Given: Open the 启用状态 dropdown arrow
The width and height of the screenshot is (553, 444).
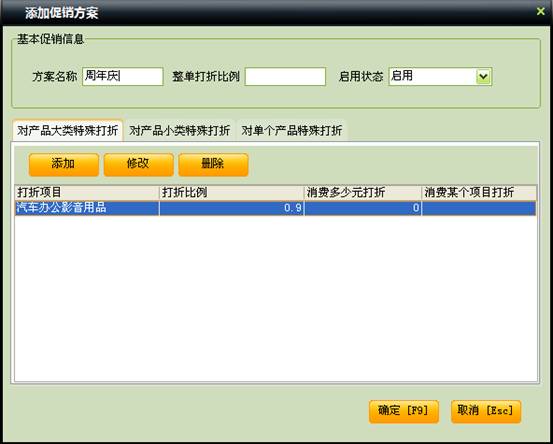Looking at the screenshot, I should (x=483, y=77).
